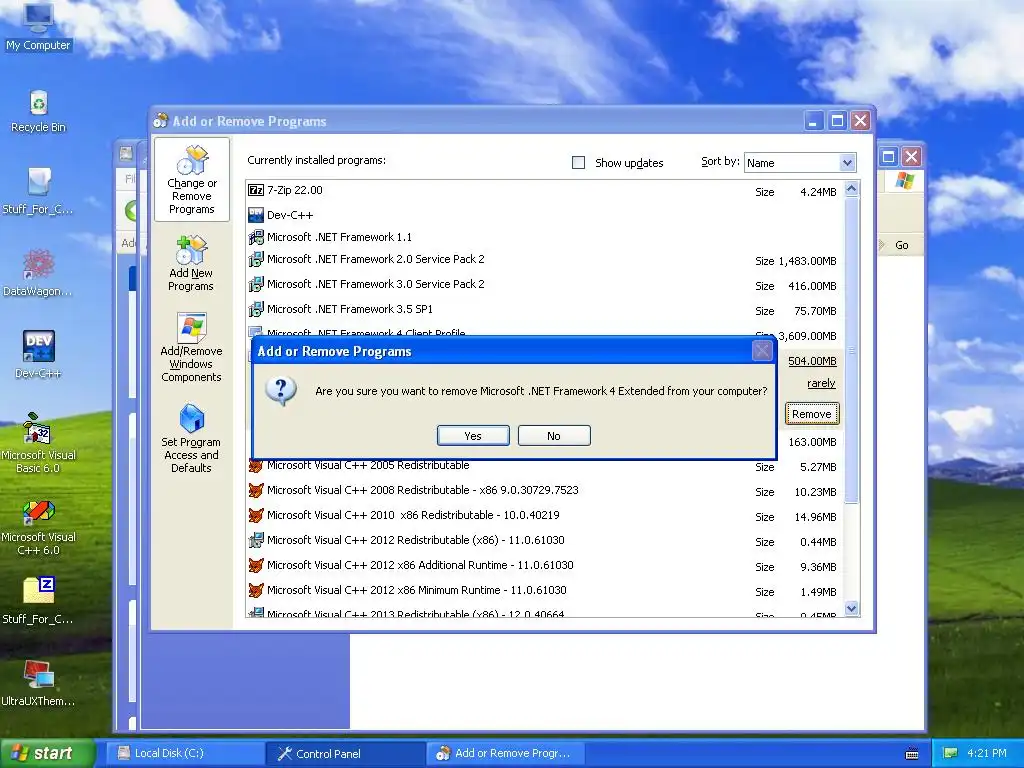Open the Start menu

tap(47, 753)
